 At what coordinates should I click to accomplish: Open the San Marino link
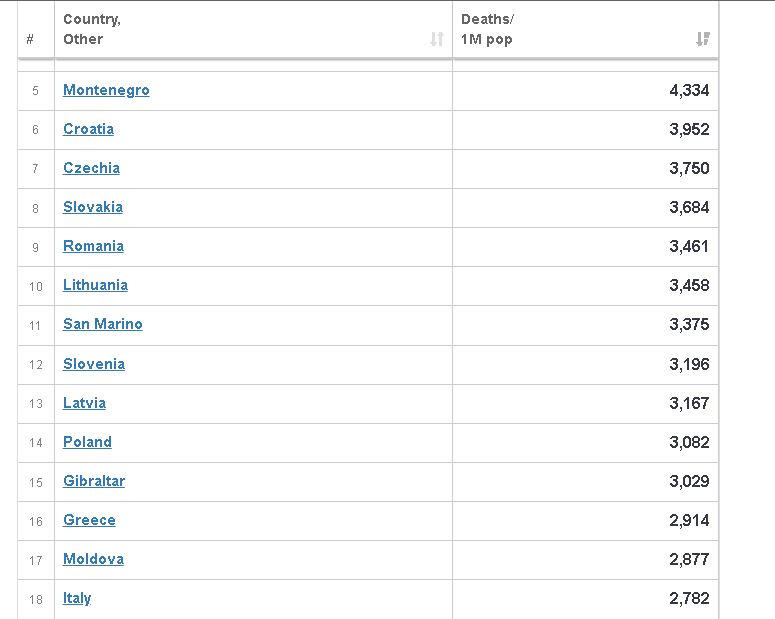tap(103, 324)
